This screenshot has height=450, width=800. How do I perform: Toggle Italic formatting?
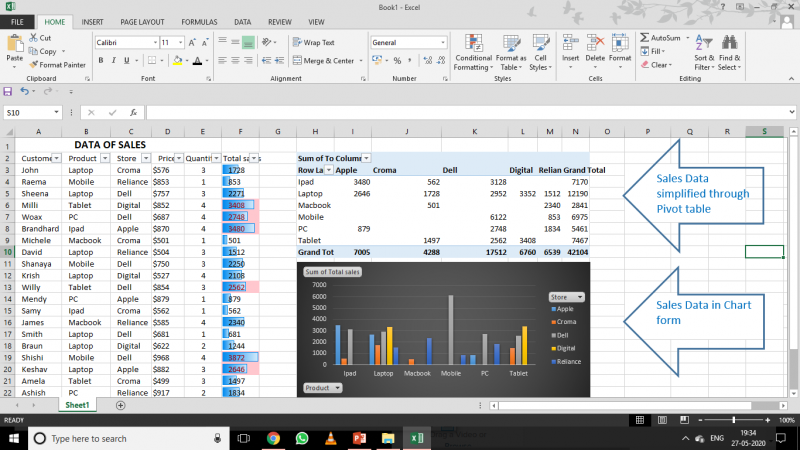[x=113, y=61]
